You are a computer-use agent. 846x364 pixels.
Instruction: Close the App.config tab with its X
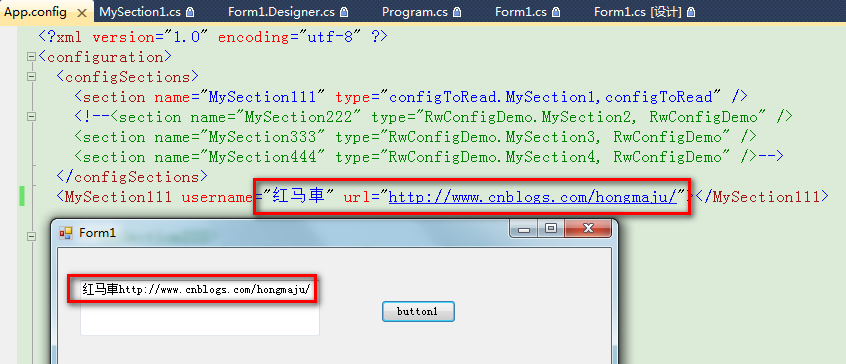(x=82, y=12)
